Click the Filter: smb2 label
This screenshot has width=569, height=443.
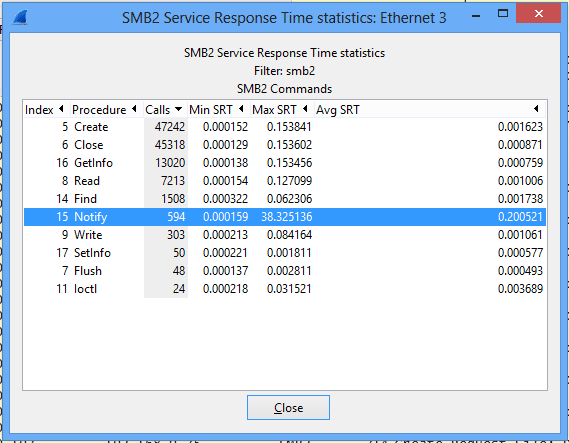click(x=284, y=71)
